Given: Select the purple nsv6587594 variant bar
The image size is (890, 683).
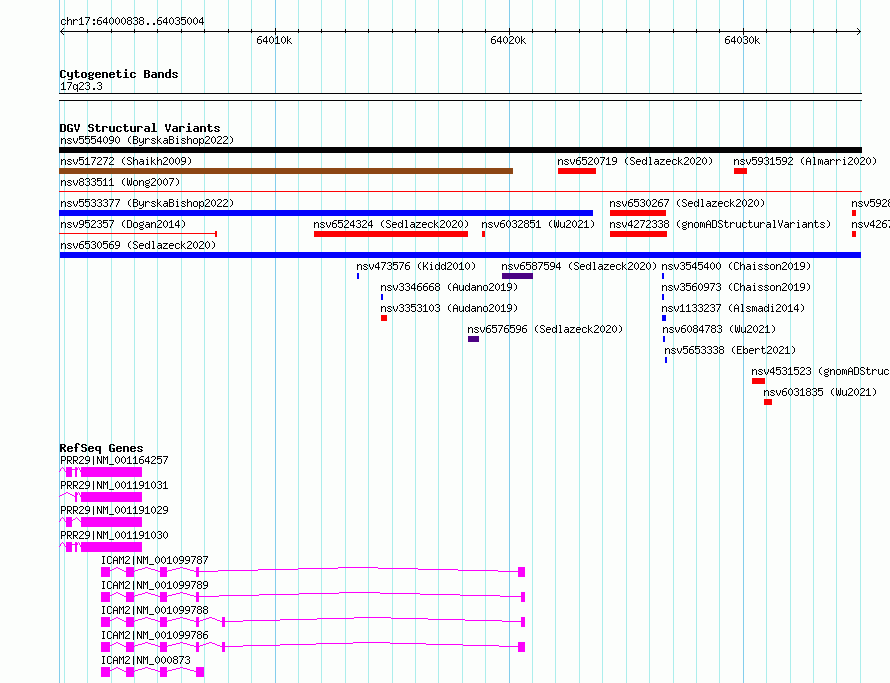Looking at the screenshot, I should 517,276.
